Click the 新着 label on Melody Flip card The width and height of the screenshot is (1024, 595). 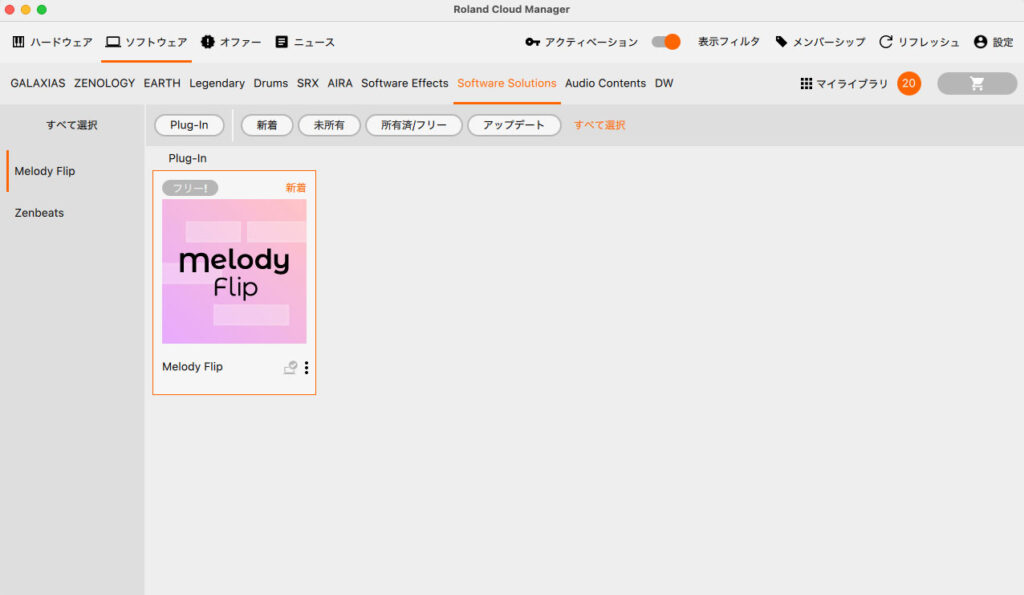[x=296, y=188]
